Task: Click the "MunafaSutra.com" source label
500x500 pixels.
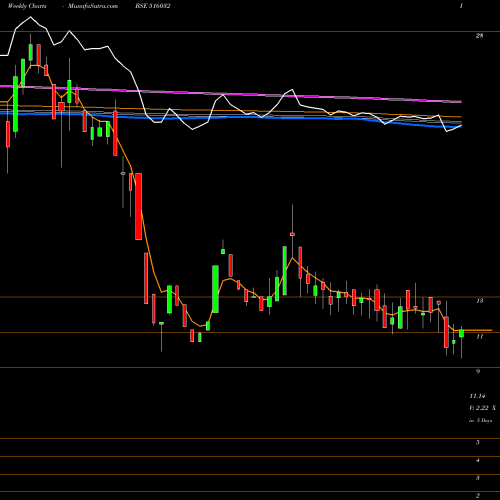Action: click(x=93, y=6)
